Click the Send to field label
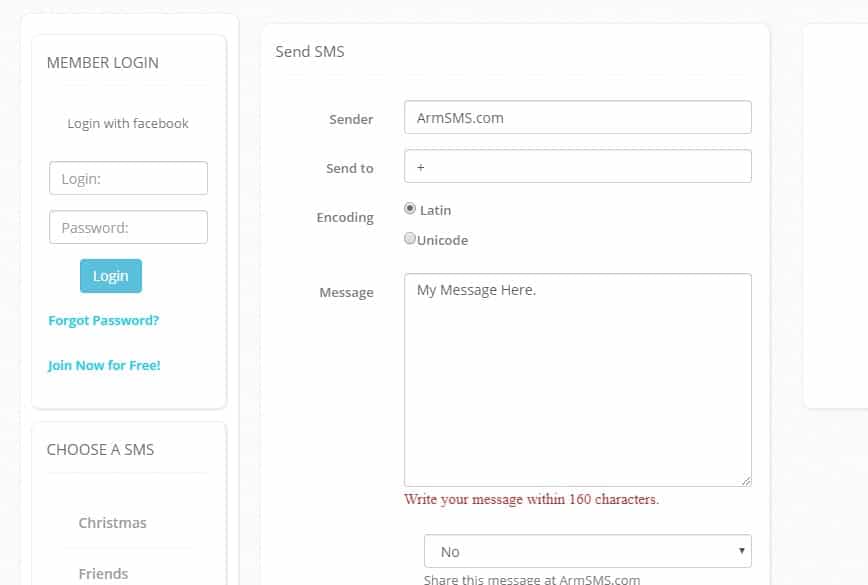Viewport: 868px width, 585px height. click(349, 168)
